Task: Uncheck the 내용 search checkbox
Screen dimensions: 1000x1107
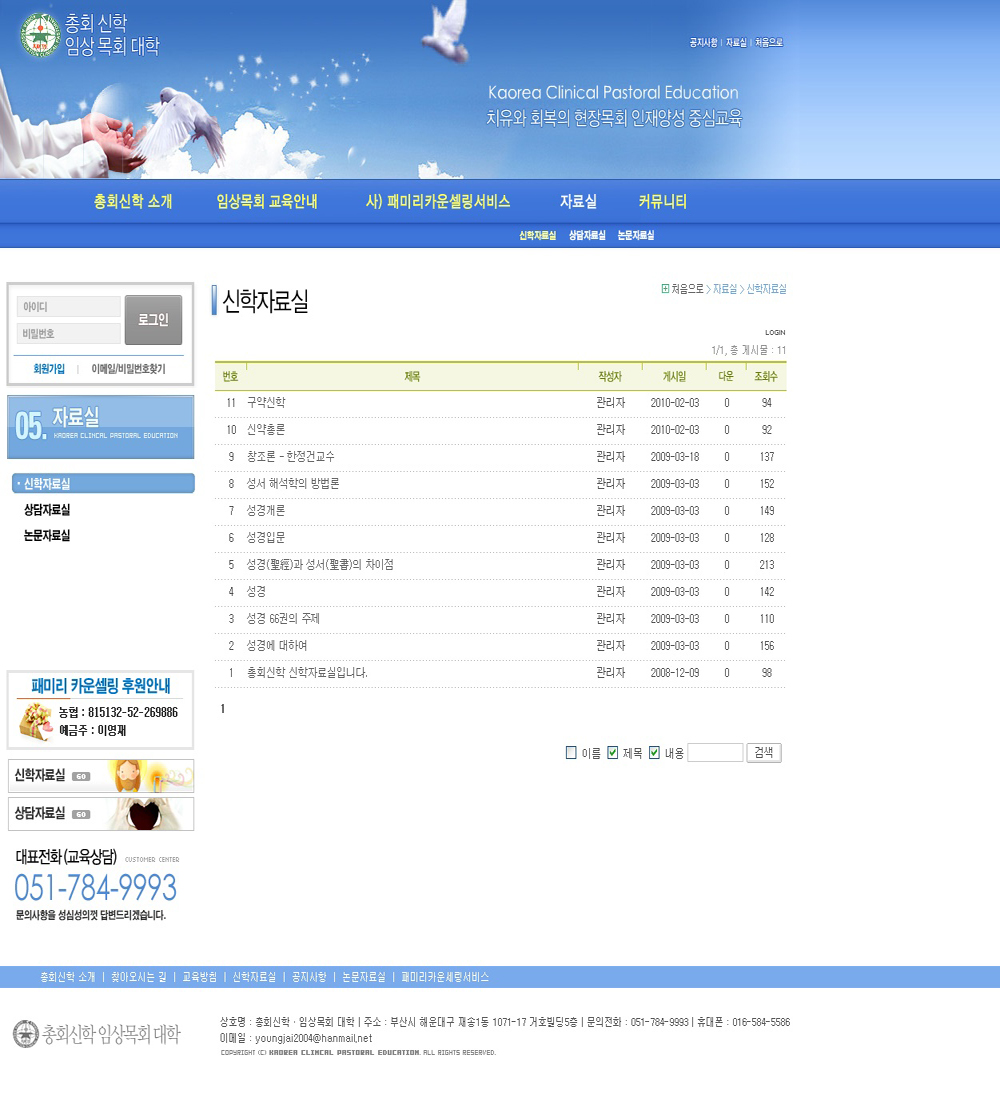Action: (655, 753)
